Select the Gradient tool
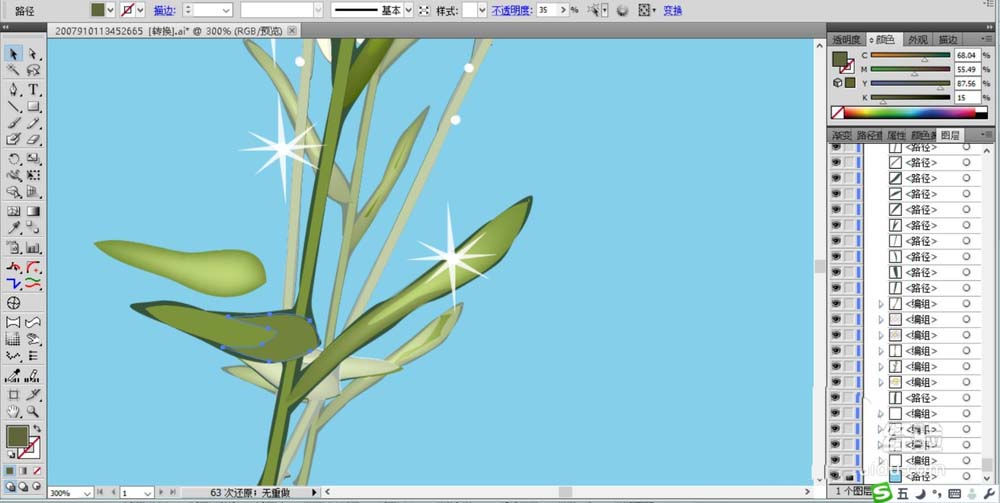 click(33, 211)
